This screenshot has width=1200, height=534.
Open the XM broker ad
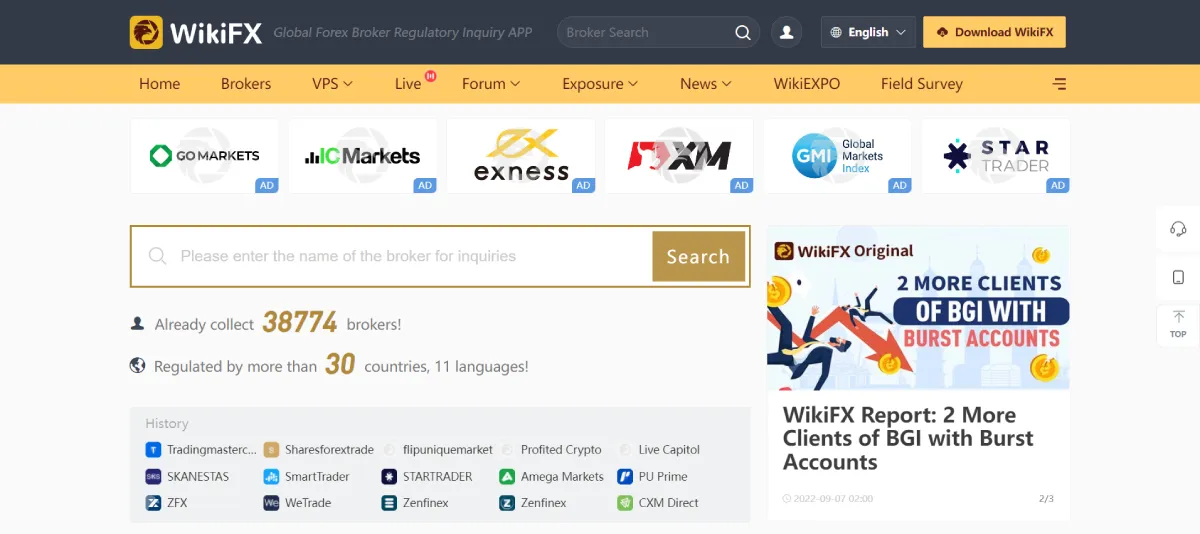point(679,156)
